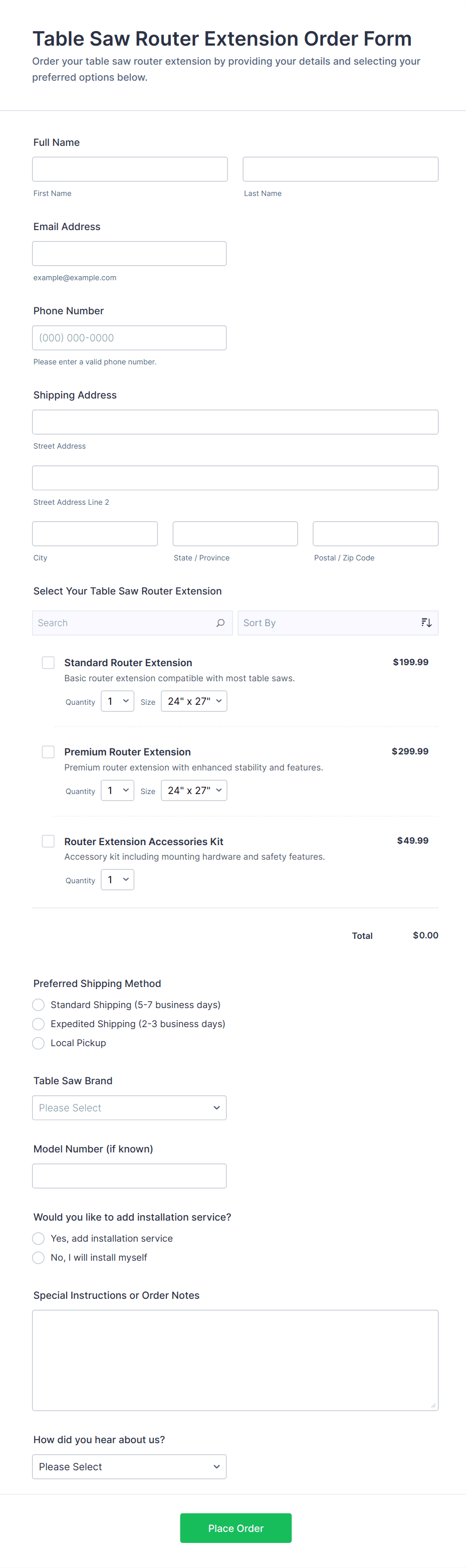Screen dimensions: 466x1568
Task: Check the Premium Router Extension checkbox
Action: [48, 752]
